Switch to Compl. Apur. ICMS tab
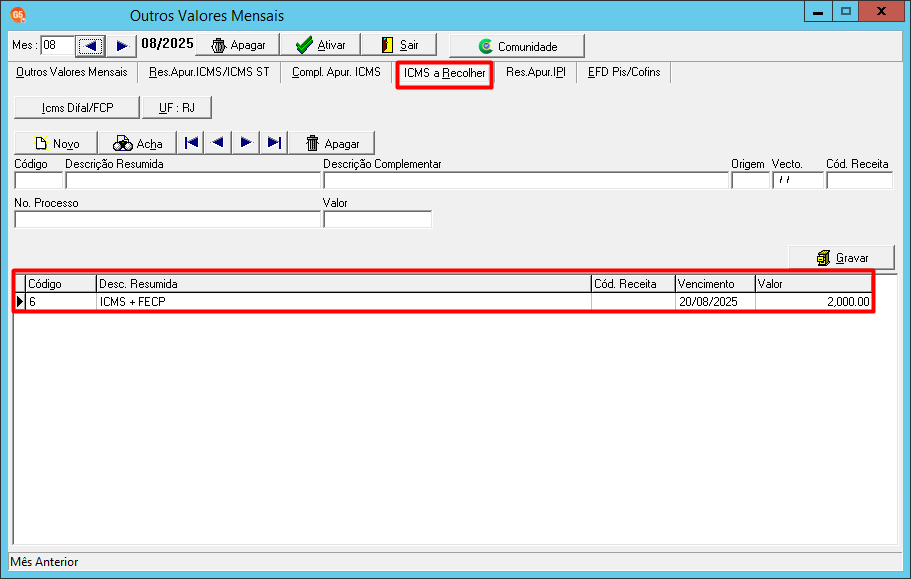 [336, 72]
